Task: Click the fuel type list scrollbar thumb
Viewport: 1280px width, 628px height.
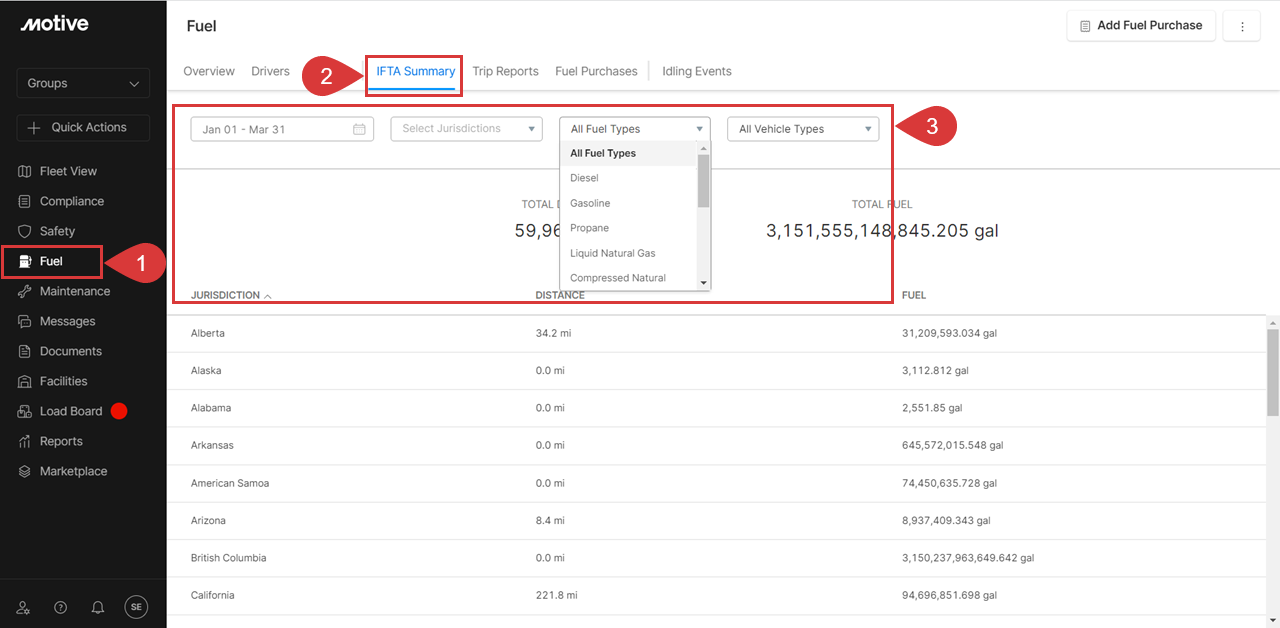Action: (703, 180)
